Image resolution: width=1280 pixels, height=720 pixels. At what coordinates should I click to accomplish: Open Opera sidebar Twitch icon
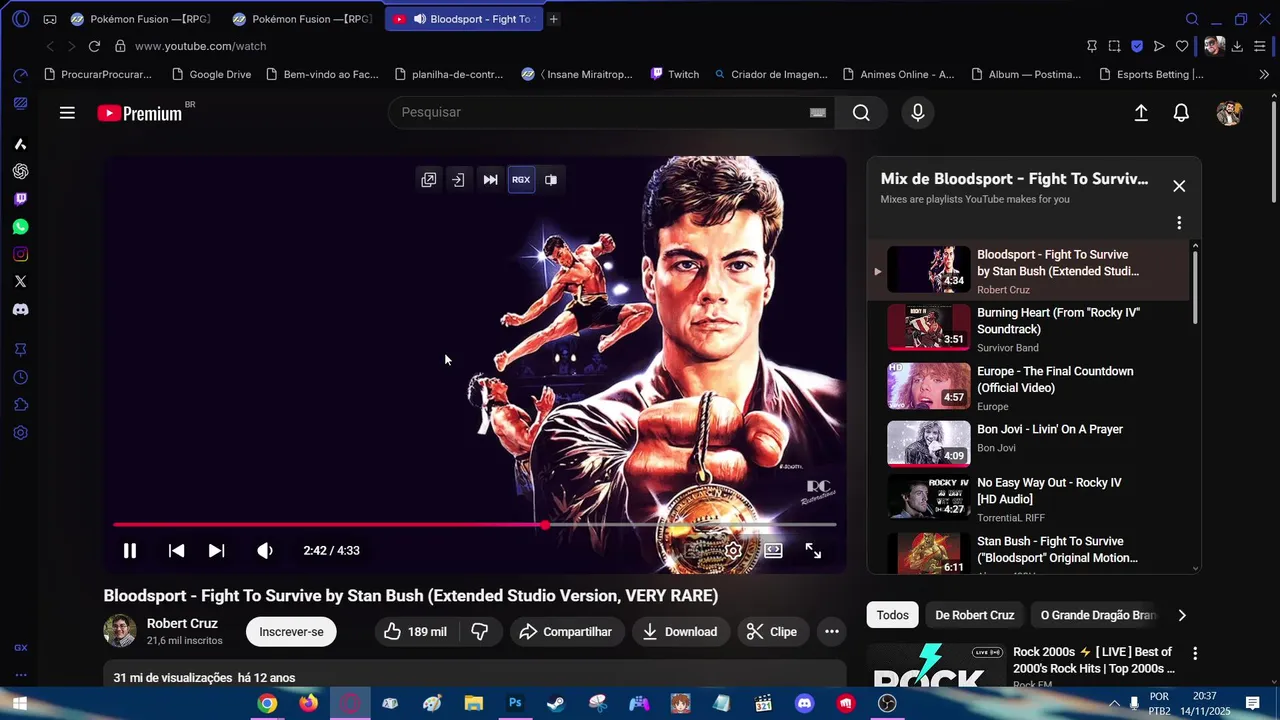pyautogui.click(x=20, y=199)
